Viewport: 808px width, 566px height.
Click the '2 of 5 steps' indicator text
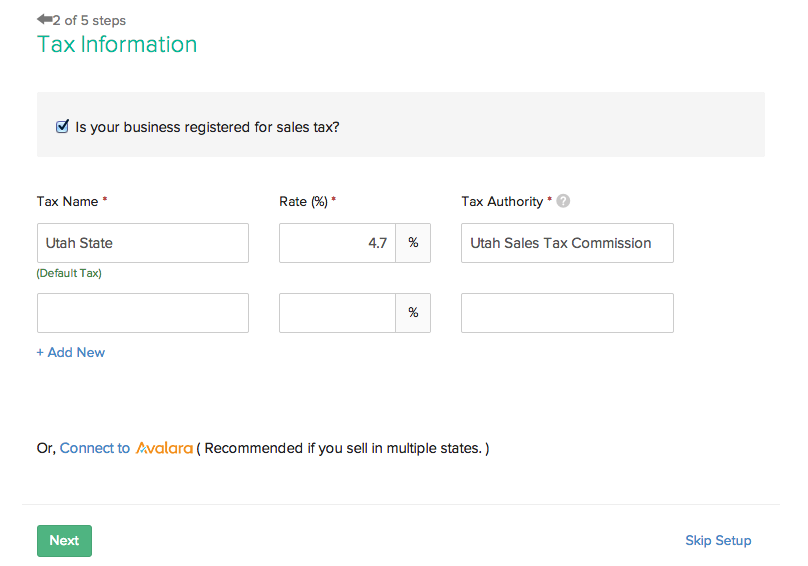coord(90,20)
